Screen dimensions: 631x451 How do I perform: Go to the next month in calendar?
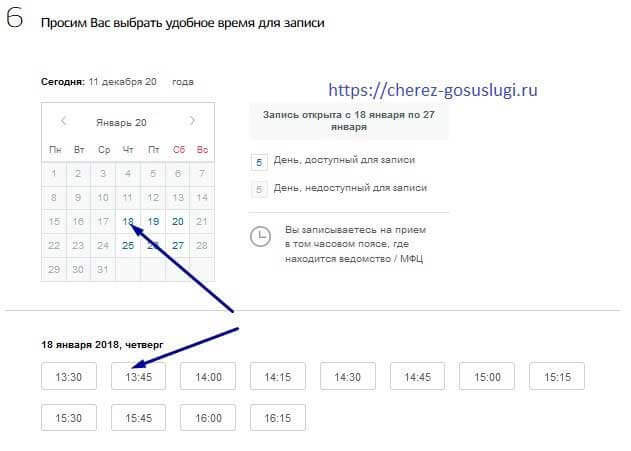click(192, 120)
